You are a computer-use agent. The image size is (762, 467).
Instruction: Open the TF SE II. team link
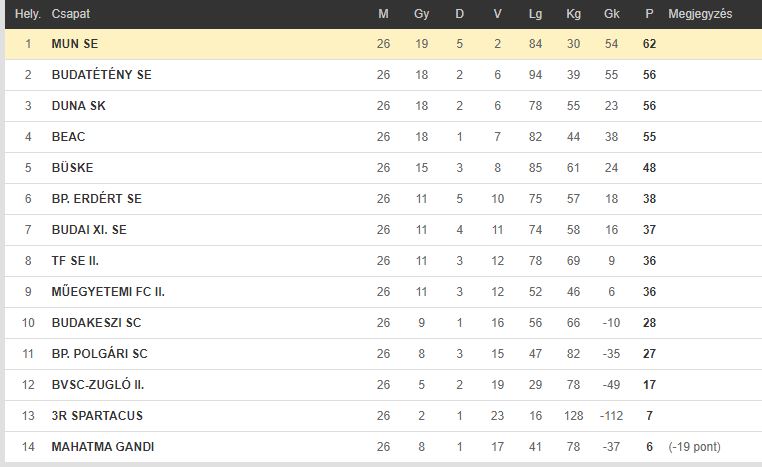(75, 261)
